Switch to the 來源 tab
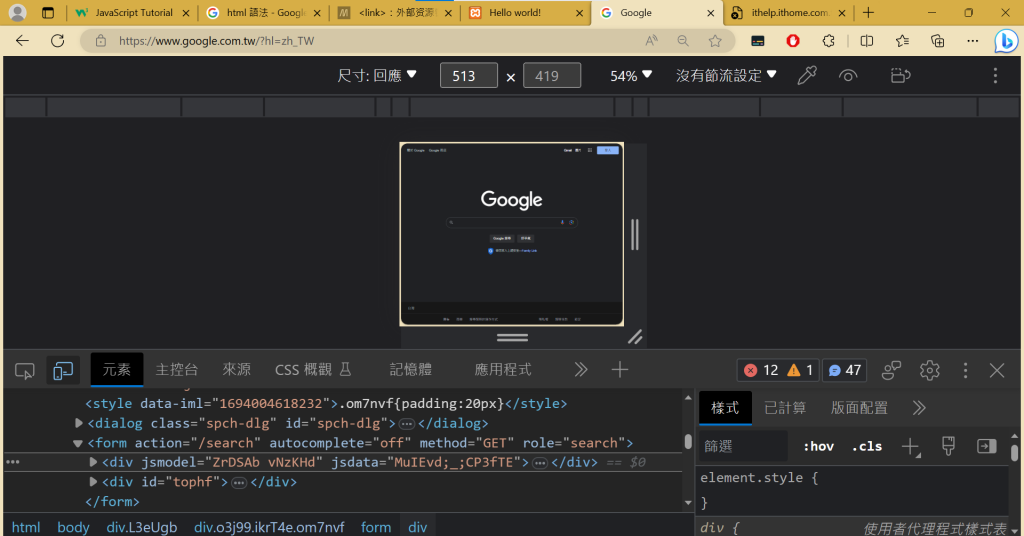Viewport: 1024px width, 536px height. [236, 370]
